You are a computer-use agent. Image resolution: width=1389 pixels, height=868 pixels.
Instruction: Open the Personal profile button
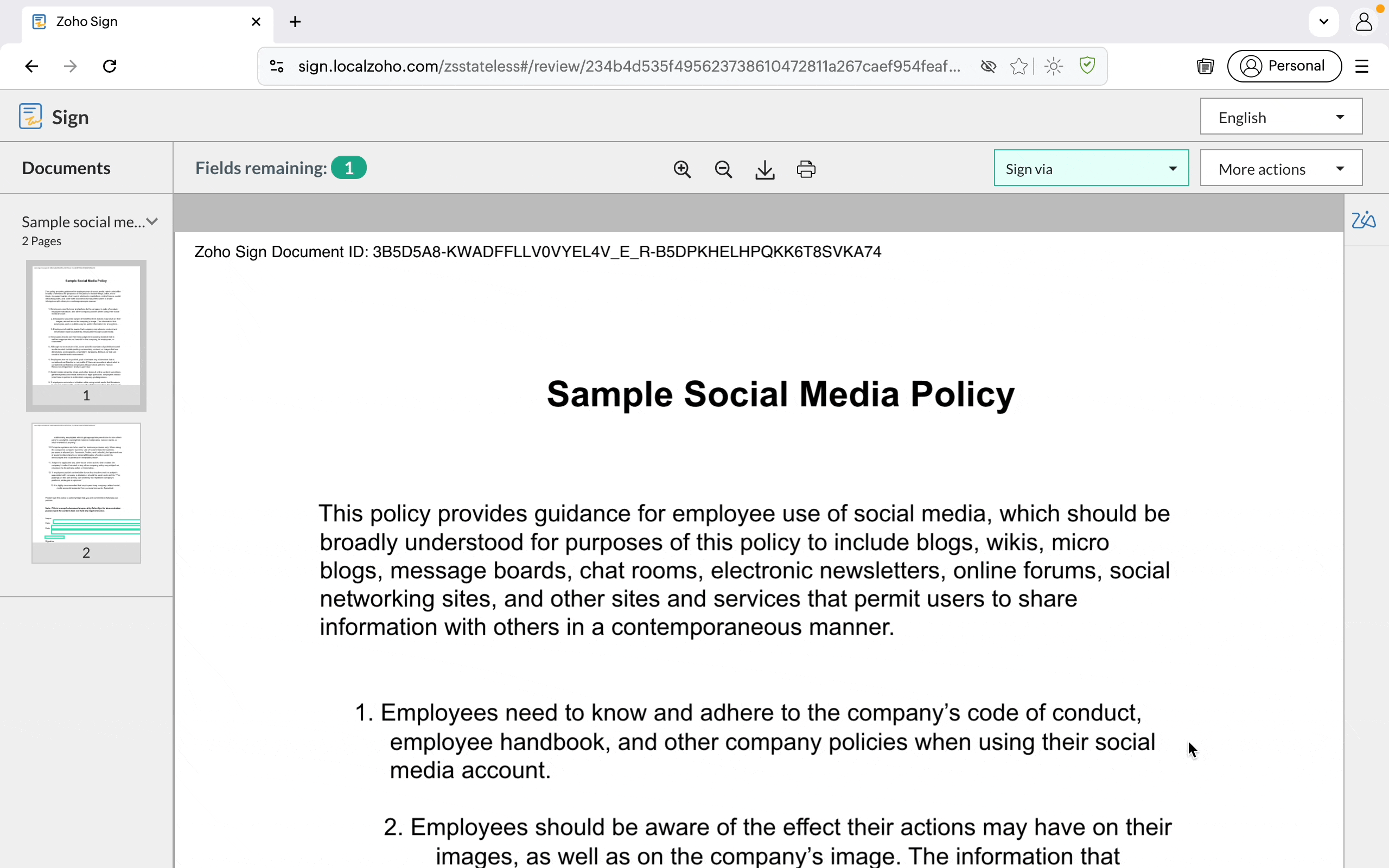[1284, 66]
